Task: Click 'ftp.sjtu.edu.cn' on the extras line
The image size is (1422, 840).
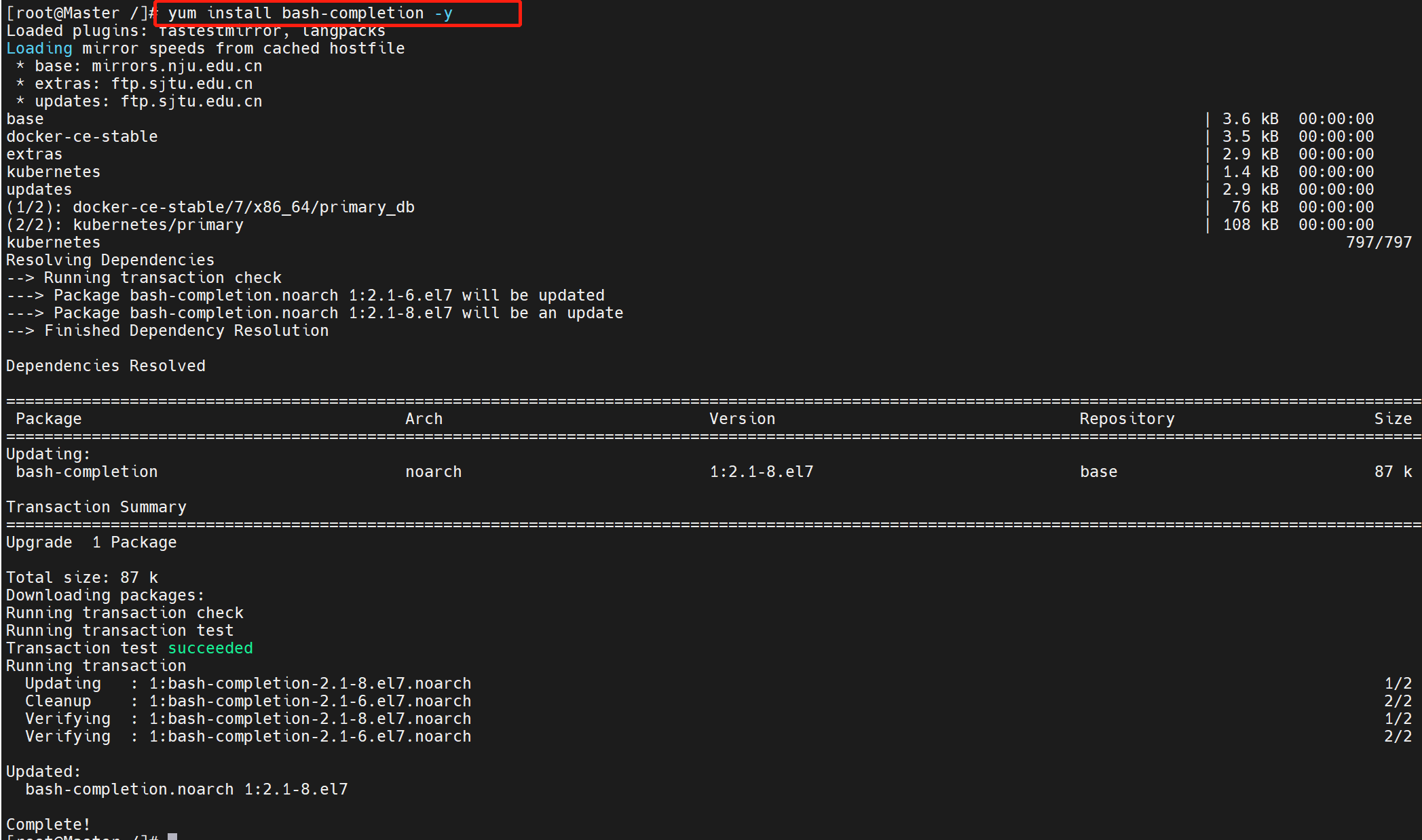Action: coord(181,83)
